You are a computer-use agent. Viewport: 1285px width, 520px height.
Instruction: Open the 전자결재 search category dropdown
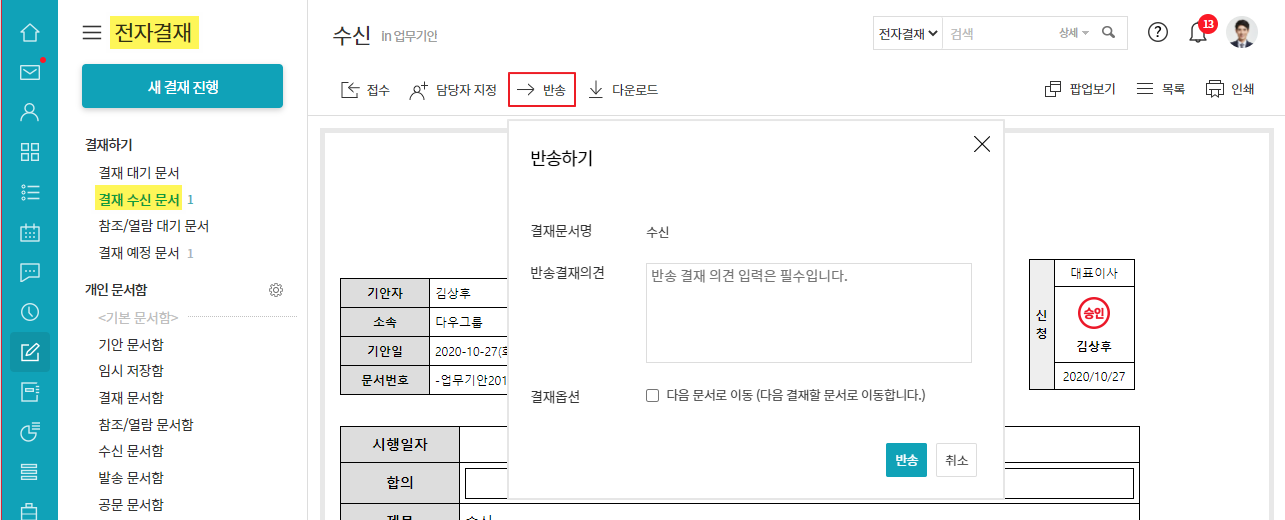[x=908, y=33]
